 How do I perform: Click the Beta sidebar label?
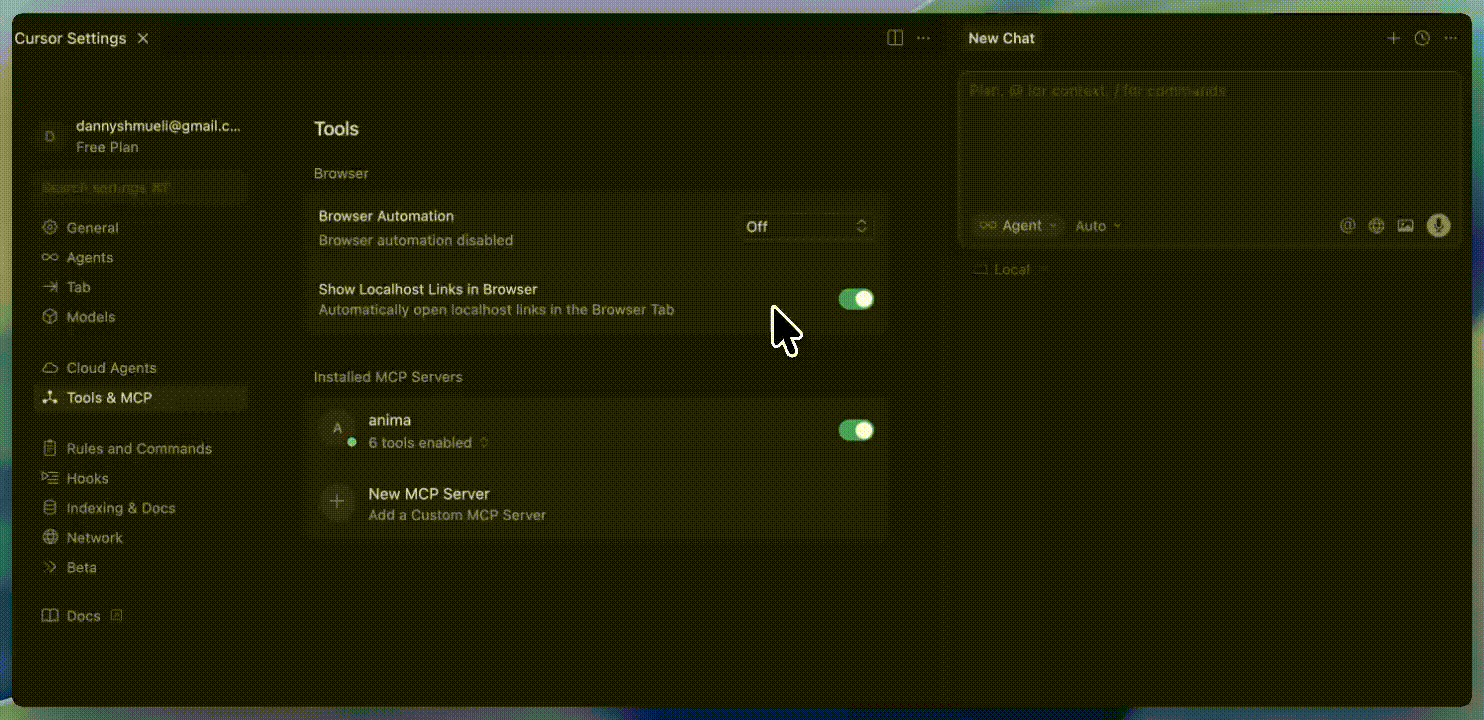pos(82,567)
